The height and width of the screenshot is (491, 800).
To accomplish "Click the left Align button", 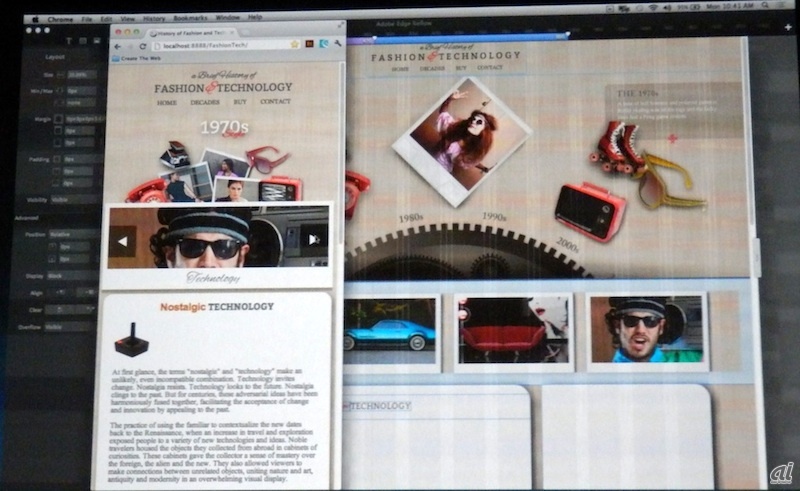I will tap(60, 292).
